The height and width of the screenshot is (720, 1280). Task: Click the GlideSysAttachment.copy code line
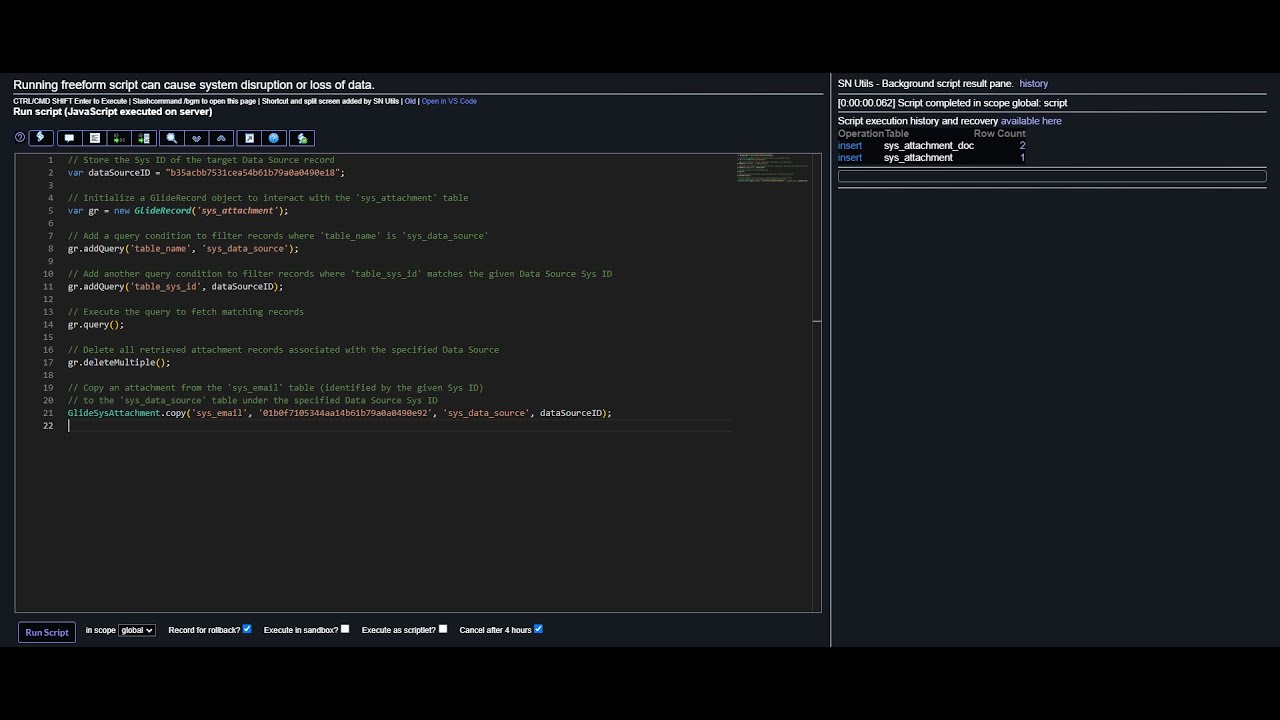pyautogui.click(x=339, y=413)
